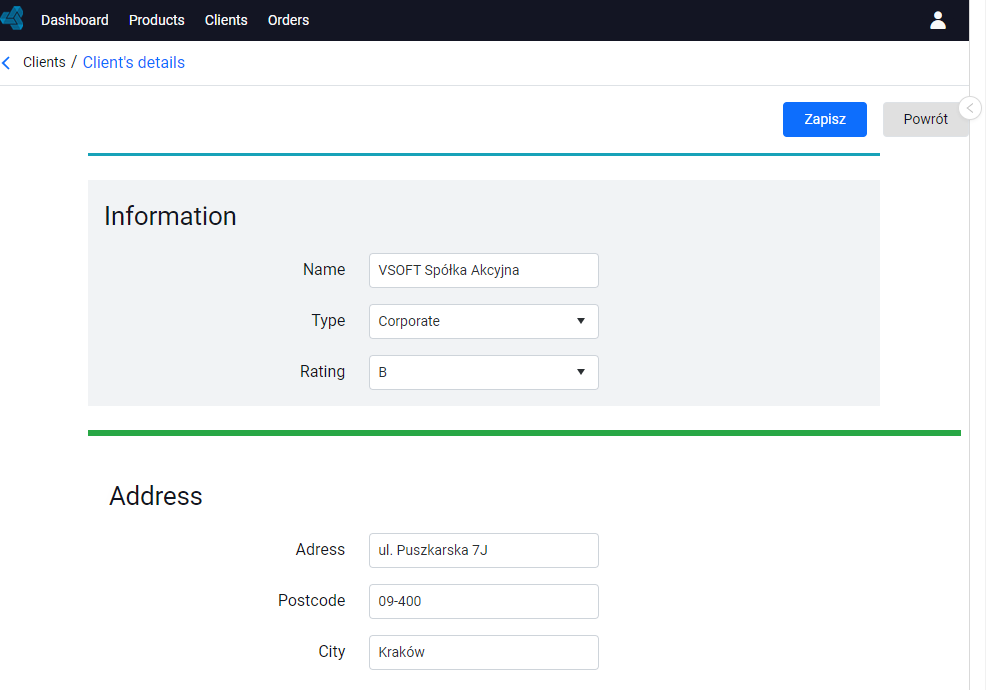Follow the Clients breadcrumb link
This screenshot has height=690, width=986.
point(44,62)
